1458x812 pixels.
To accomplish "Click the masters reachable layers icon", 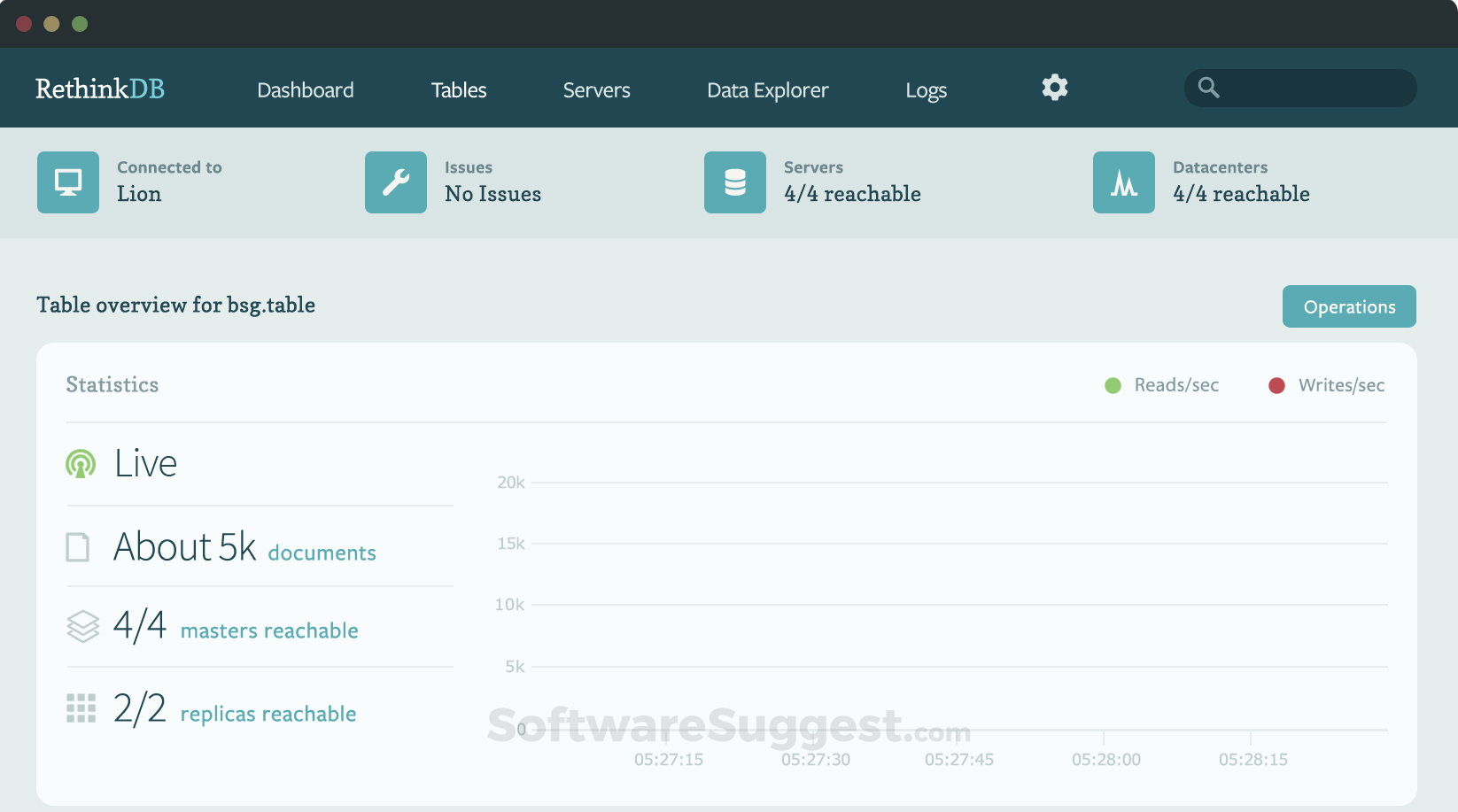I will [x=82, y=626].
